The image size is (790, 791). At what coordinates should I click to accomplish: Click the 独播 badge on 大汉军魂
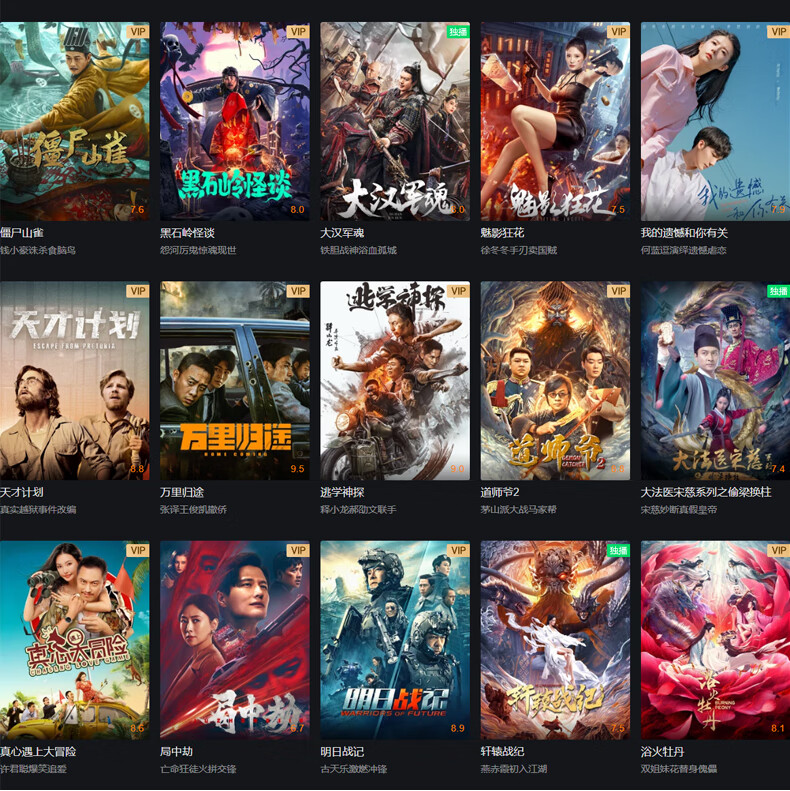(458, 31)
